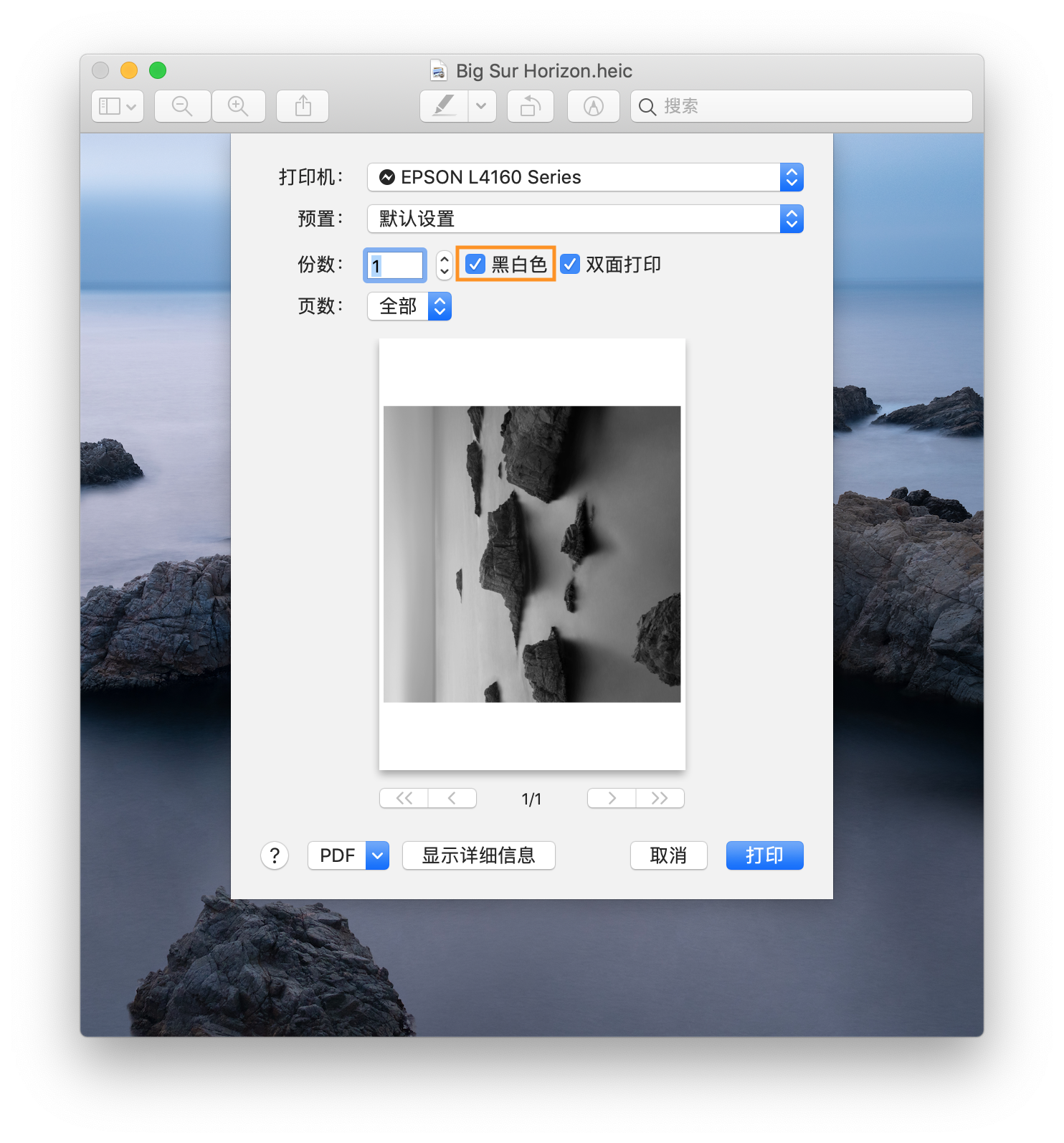Open the markup toolbar icon
The height and width of the screenshot is (1143, 1064).
point(593,106)
